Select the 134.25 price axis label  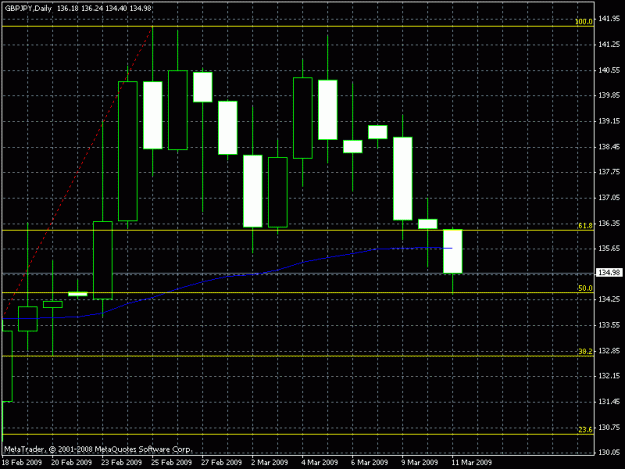pyautogui.click(x=609, y=299)
